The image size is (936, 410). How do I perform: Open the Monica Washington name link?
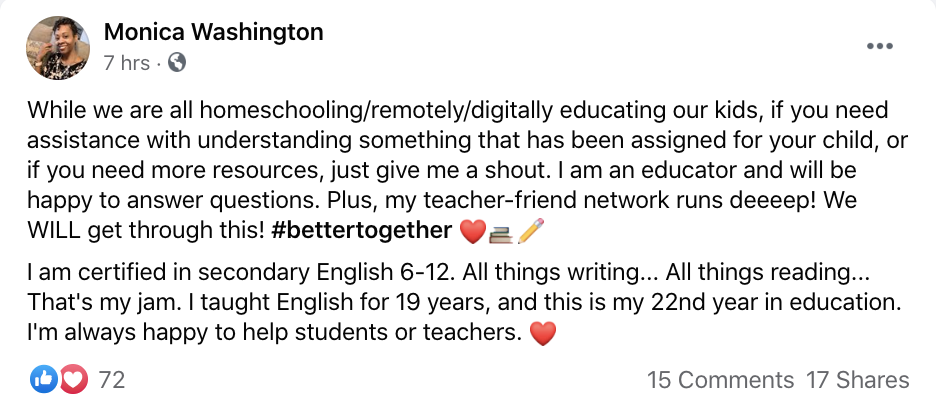pos(213,32)
